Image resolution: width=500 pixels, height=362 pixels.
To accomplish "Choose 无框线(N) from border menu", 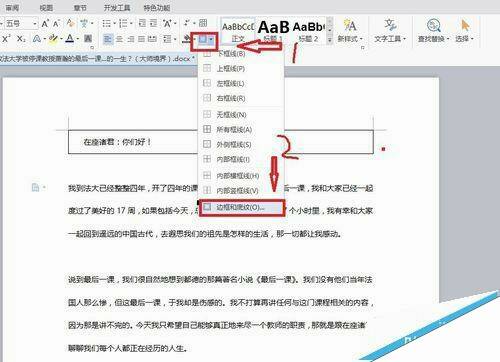I will (x=241, y=115).
